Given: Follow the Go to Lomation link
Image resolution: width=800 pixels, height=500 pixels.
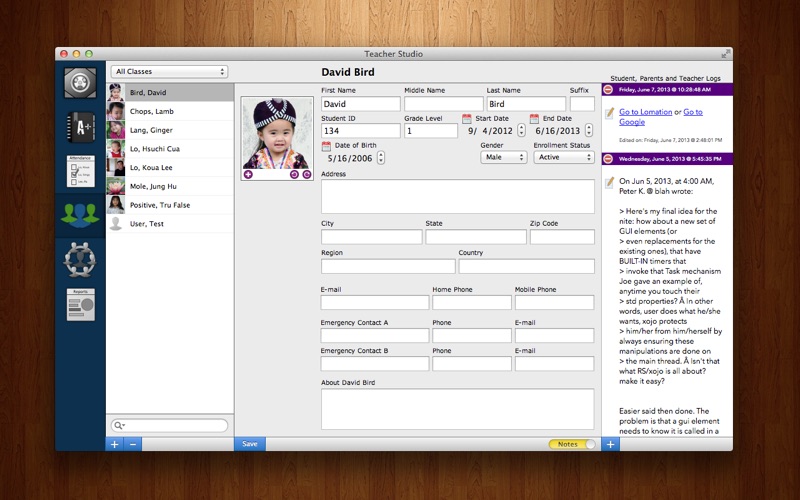Looking at the screenshot, I should 644,112.
